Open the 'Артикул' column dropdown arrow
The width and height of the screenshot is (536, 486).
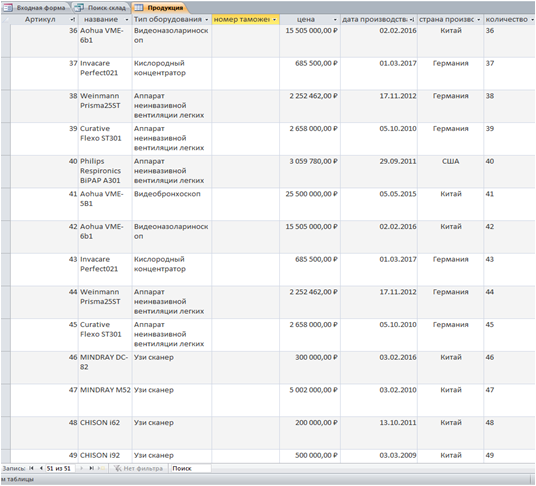click(x=73, y=19)
